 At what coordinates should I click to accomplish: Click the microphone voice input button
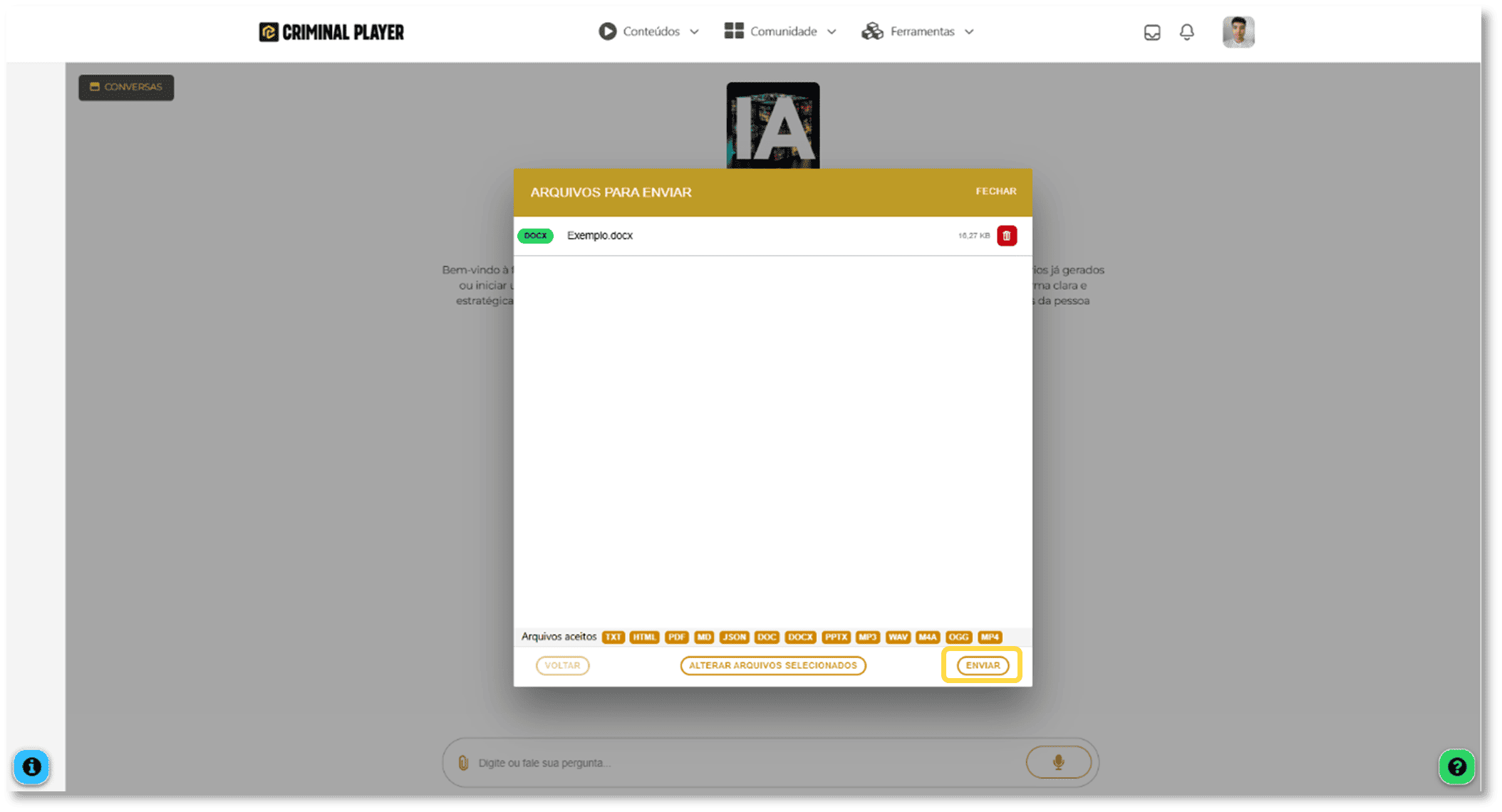tap(1058, 762)
